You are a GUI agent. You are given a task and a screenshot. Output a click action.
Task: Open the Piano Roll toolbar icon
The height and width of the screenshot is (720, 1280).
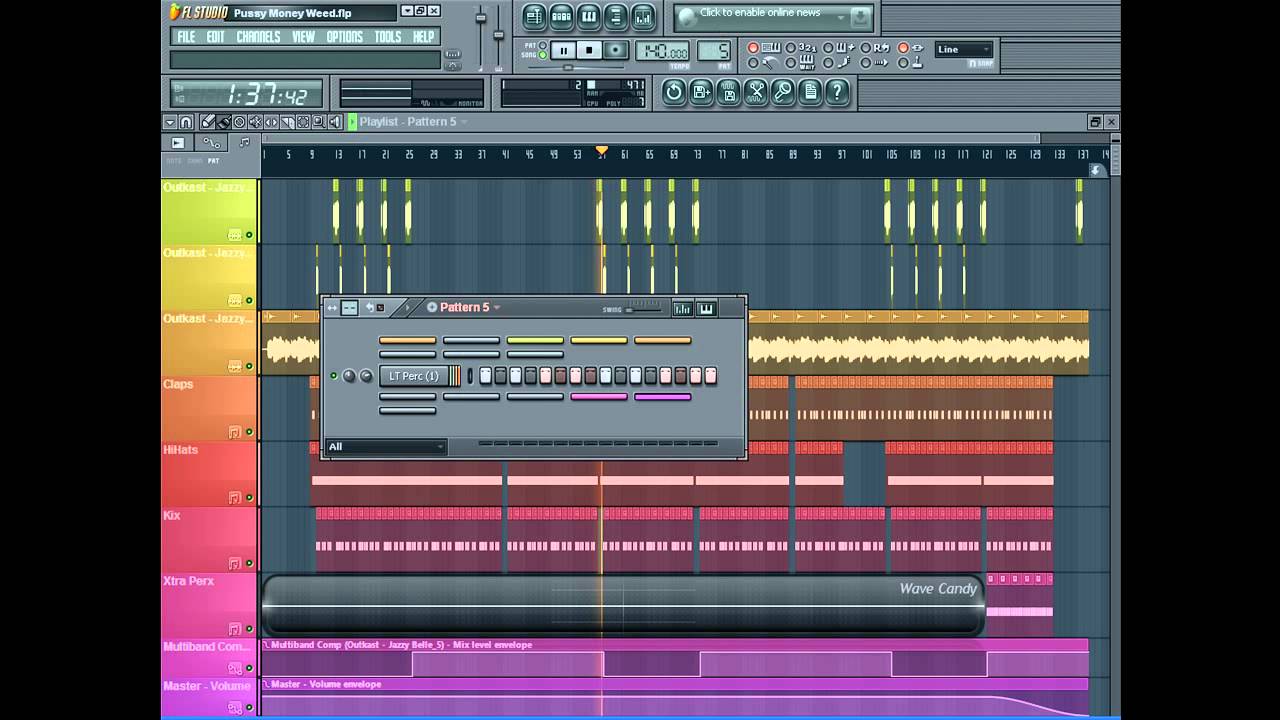tap(590, 17)
